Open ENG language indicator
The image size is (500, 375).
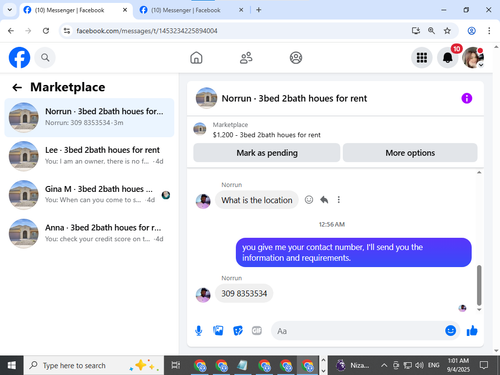(433, 365)
